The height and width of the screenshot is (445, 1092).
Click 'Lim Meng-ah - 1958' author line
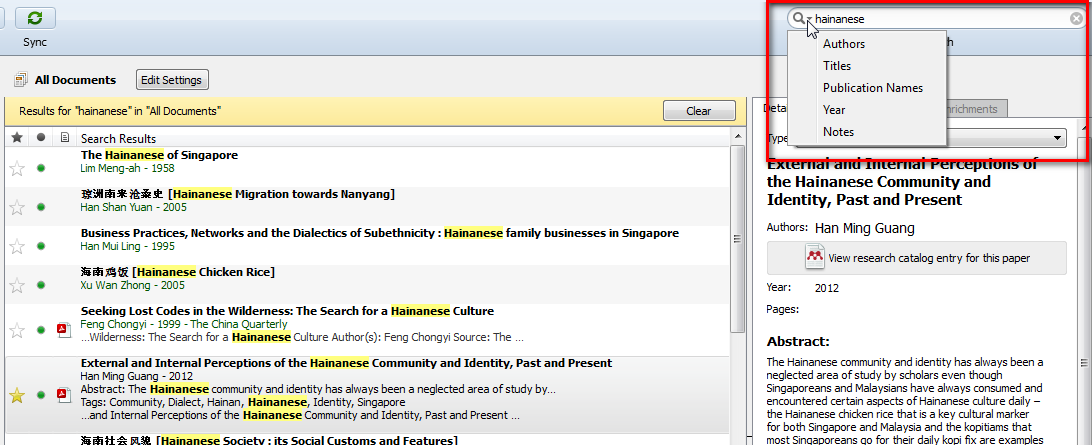[127, 169]
